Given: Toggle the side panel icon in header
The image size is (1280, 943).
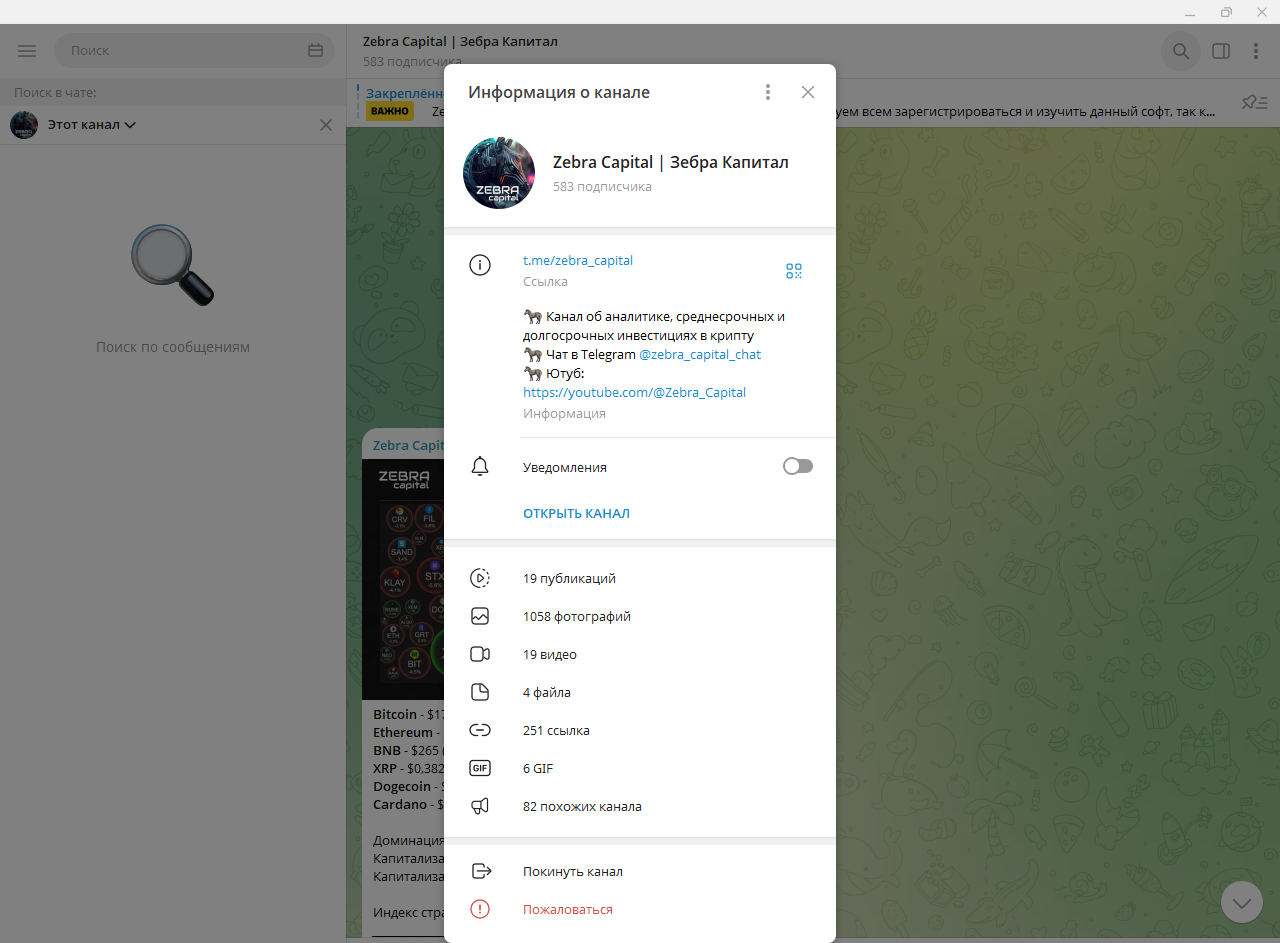Looking at the screenshot, I should coord(1221,51).
